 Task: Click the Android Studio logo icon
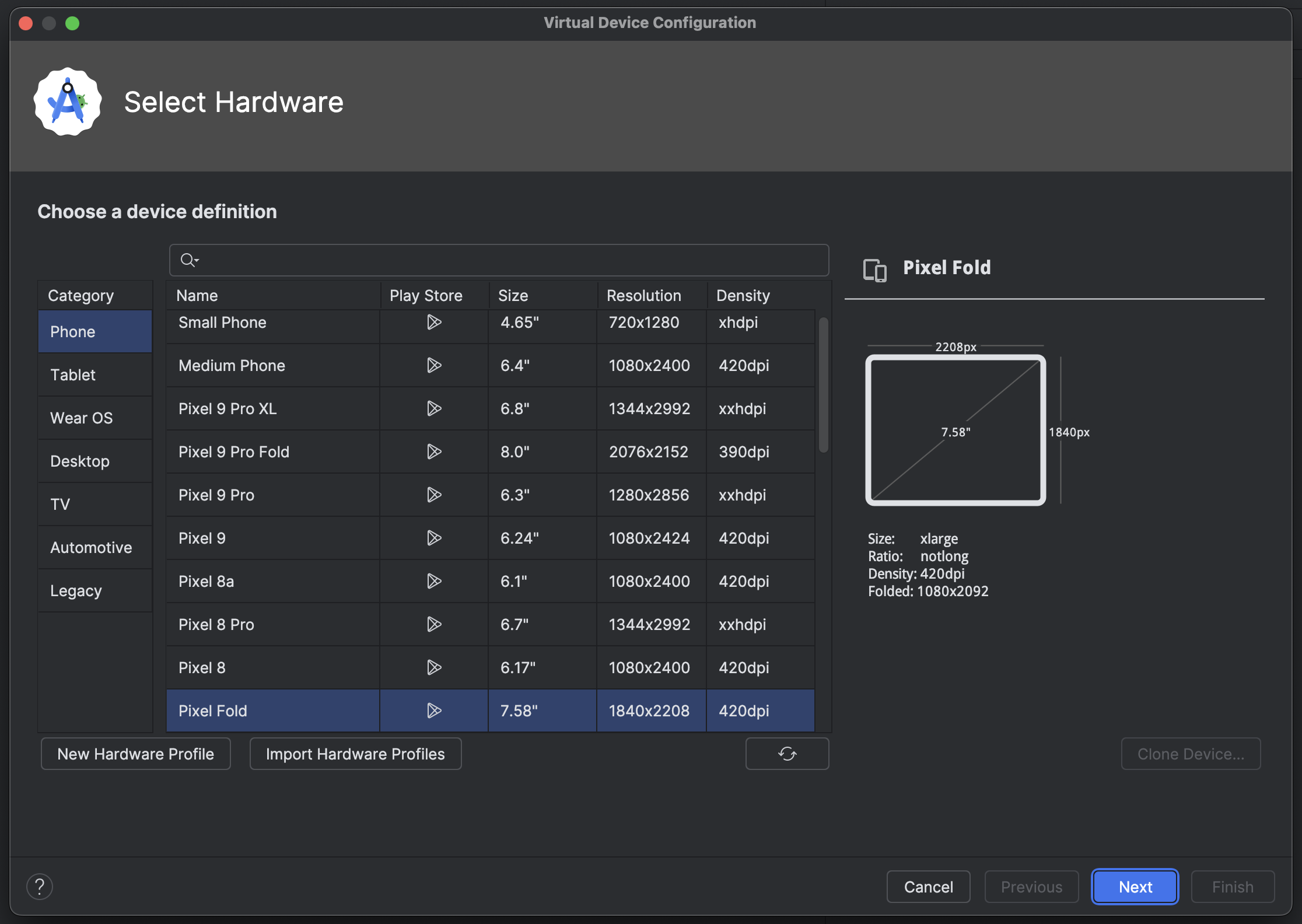click(68, 102)
